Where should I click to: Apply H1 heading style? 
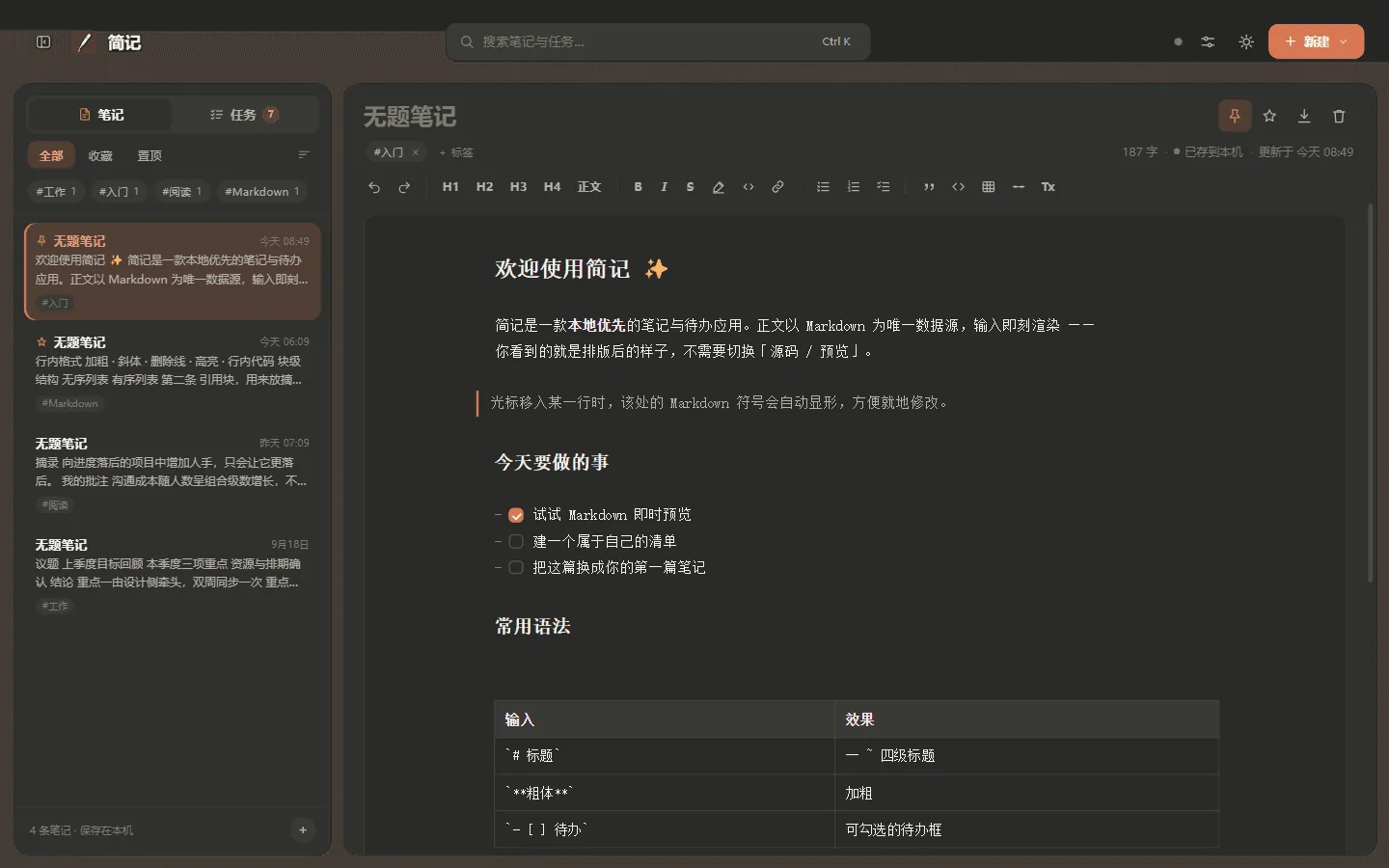450,187
